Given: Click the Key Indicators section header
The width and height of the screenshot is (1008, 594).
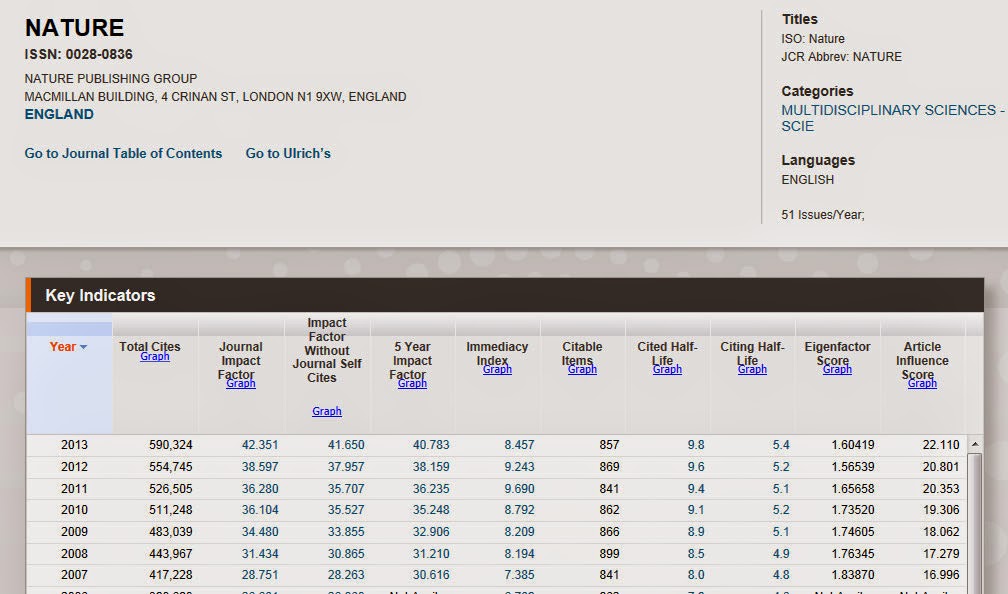Looking at the screenshot, I should [x=505, y=295].
